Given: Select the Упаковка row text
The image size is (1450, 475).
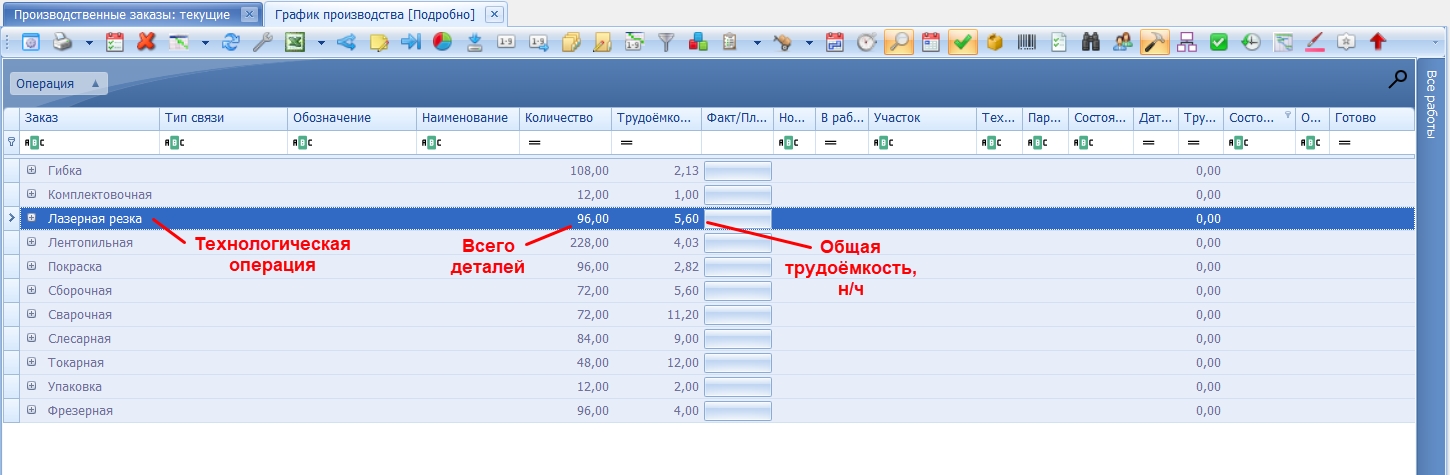Looking at the screenshot, I should 75,387.
